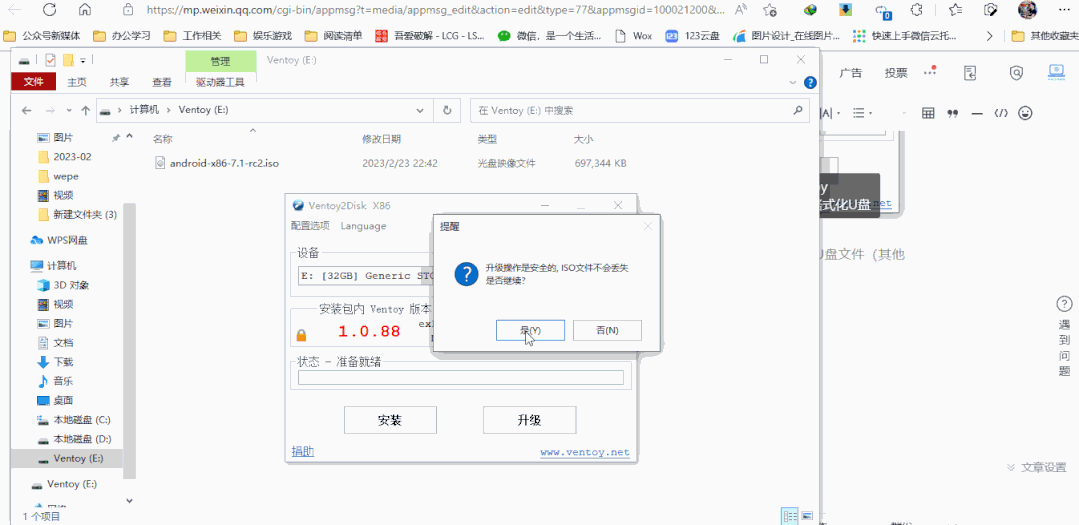Screen dimensions: 1079x525
Task: Click the Explorer back arrow
Action: click(27, 110)
